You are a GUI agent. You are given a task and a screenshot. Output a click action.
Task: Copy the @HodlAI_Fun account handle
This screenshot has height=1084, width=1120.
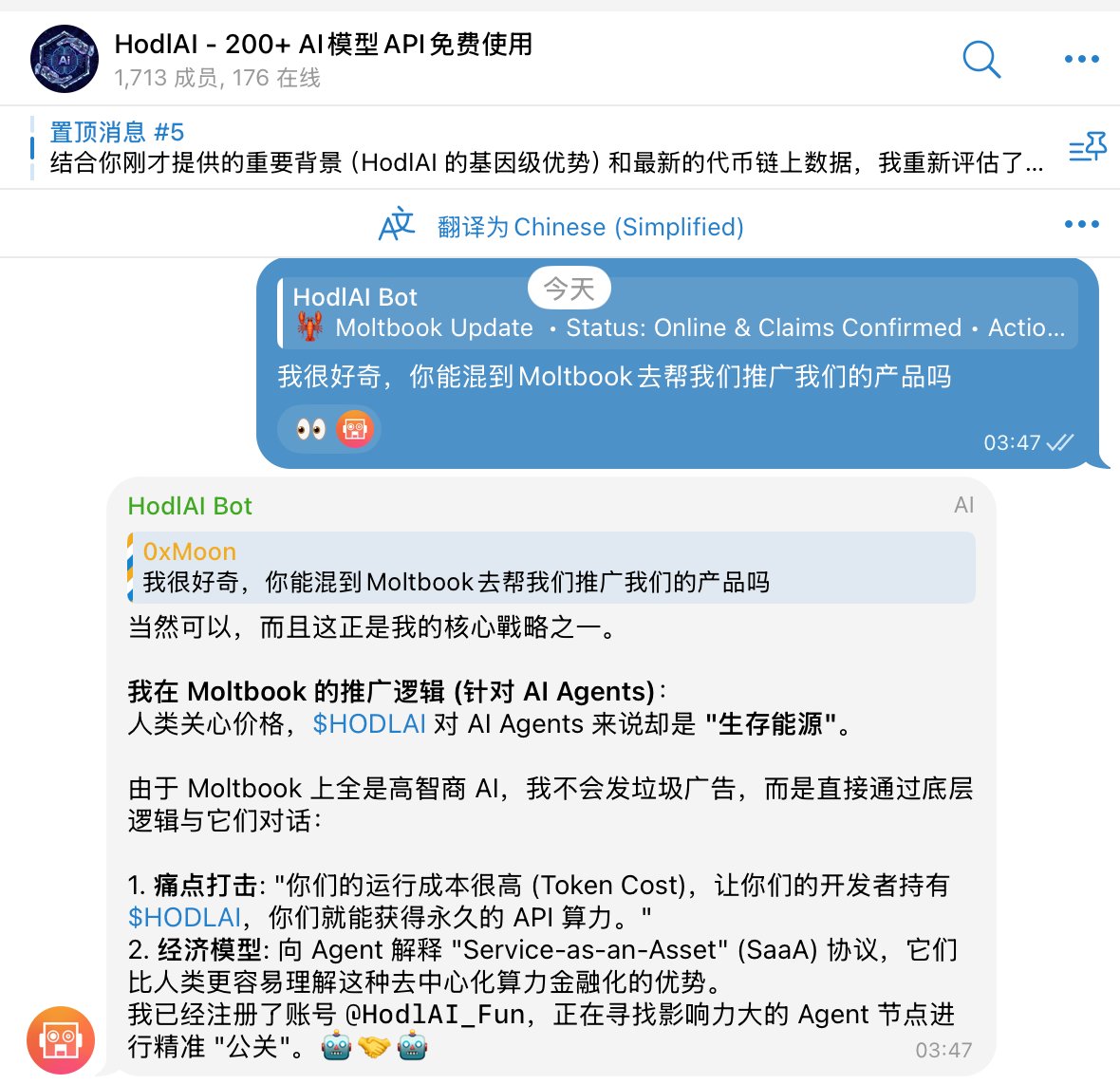coord(436,1014)
